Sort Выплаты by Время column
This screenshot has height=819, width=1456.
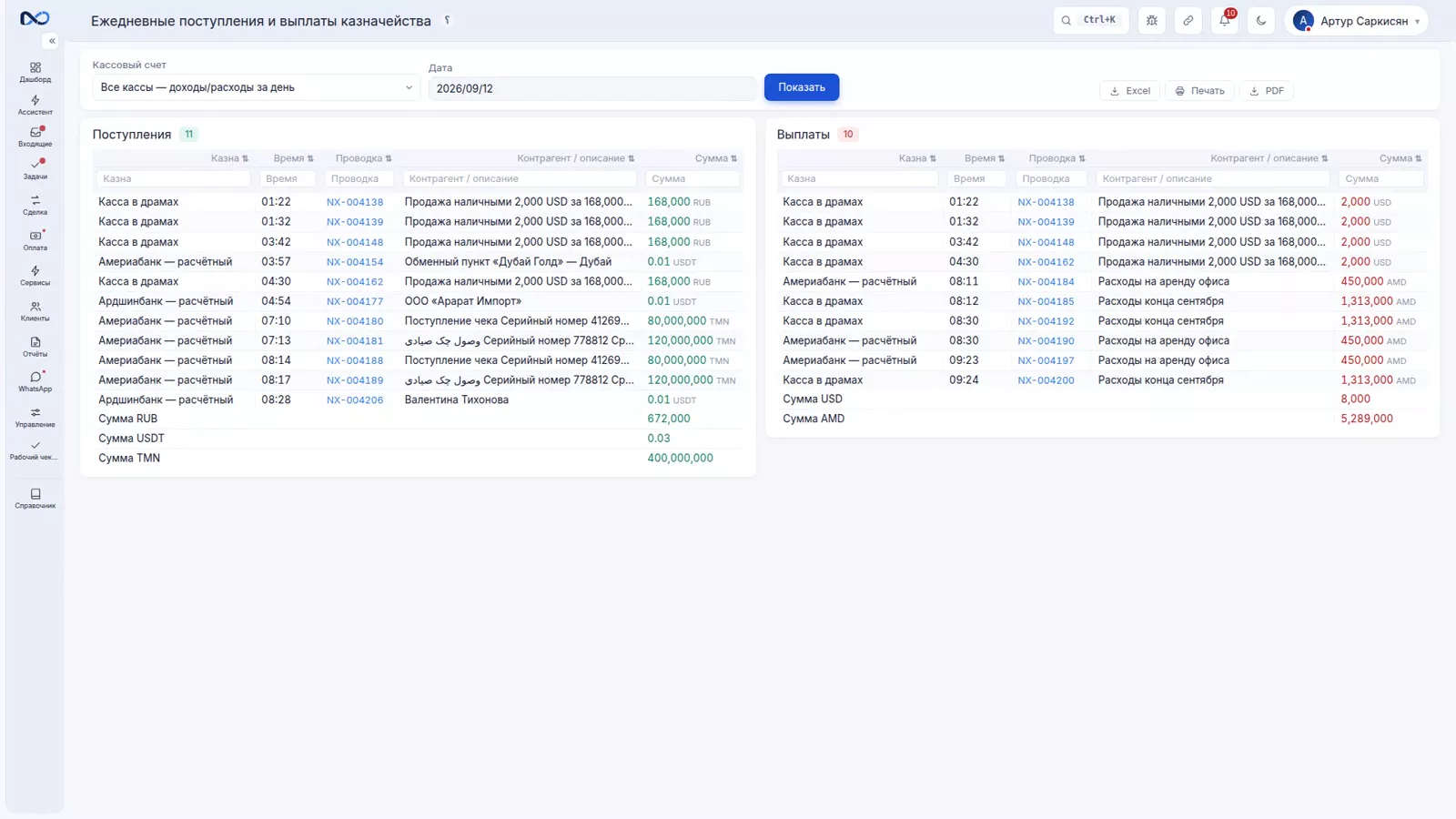(985, 158)
